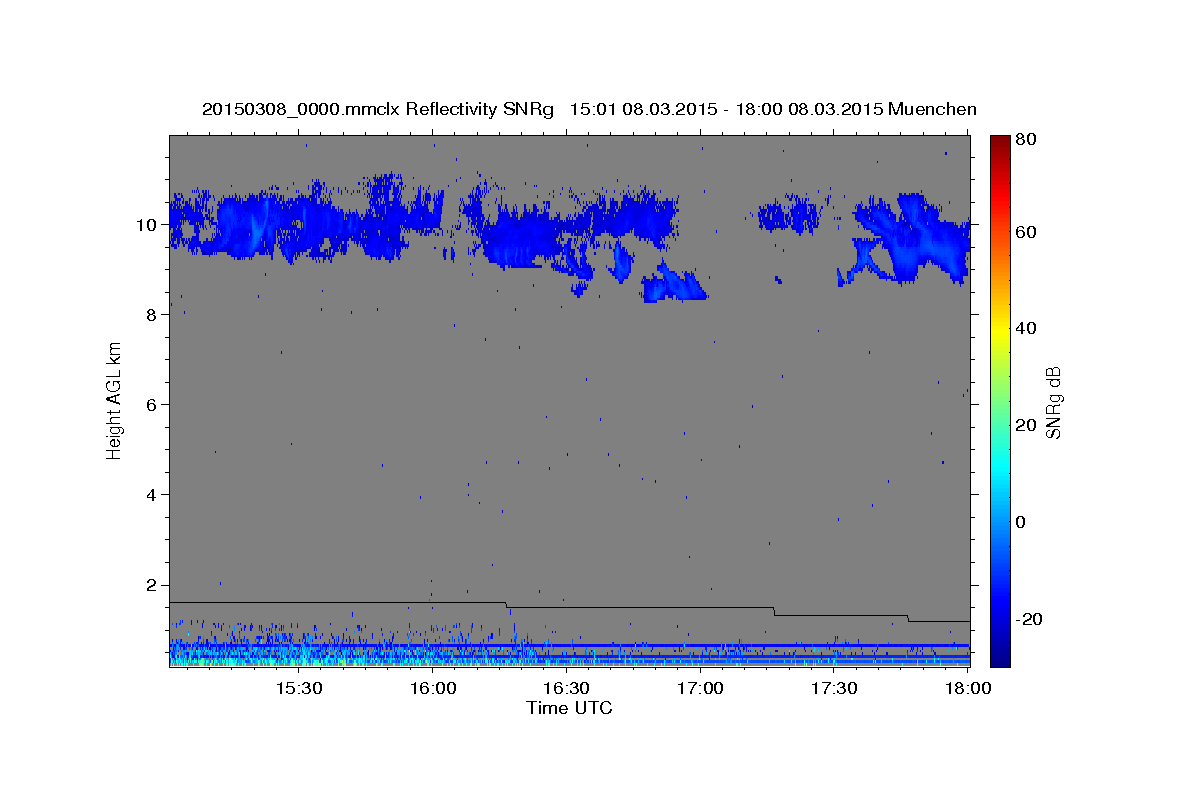This screenshot has height=800, width=1200.
Task: Click the 15:30 time tick label
Action: [x=298, y=688]
